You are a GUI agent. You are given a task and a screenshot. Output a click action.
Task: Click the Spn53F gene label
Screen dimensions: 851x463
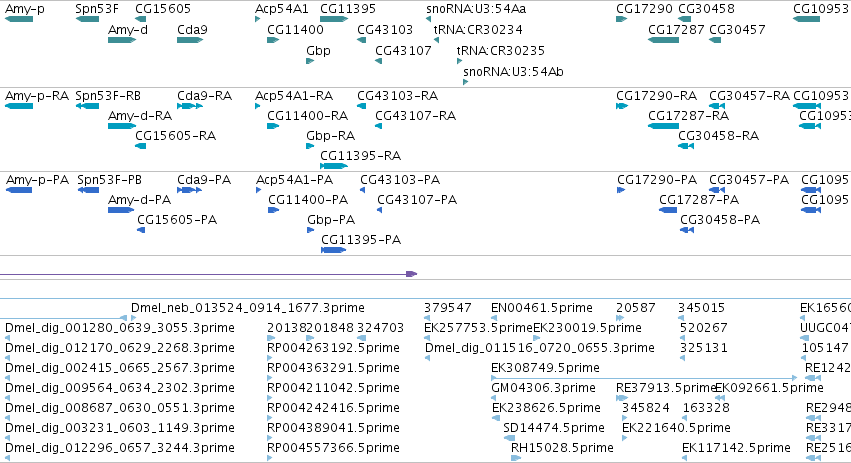point(97,9)
